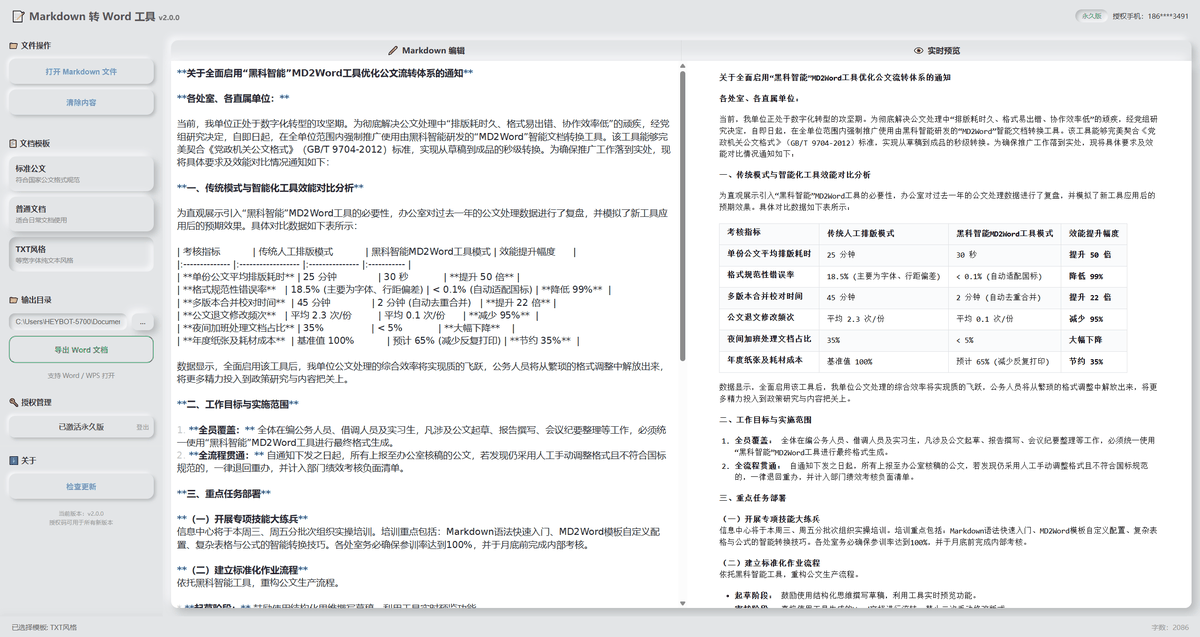Click the 实时预览 panel header

pyautogui.click(x=937, y=50)
